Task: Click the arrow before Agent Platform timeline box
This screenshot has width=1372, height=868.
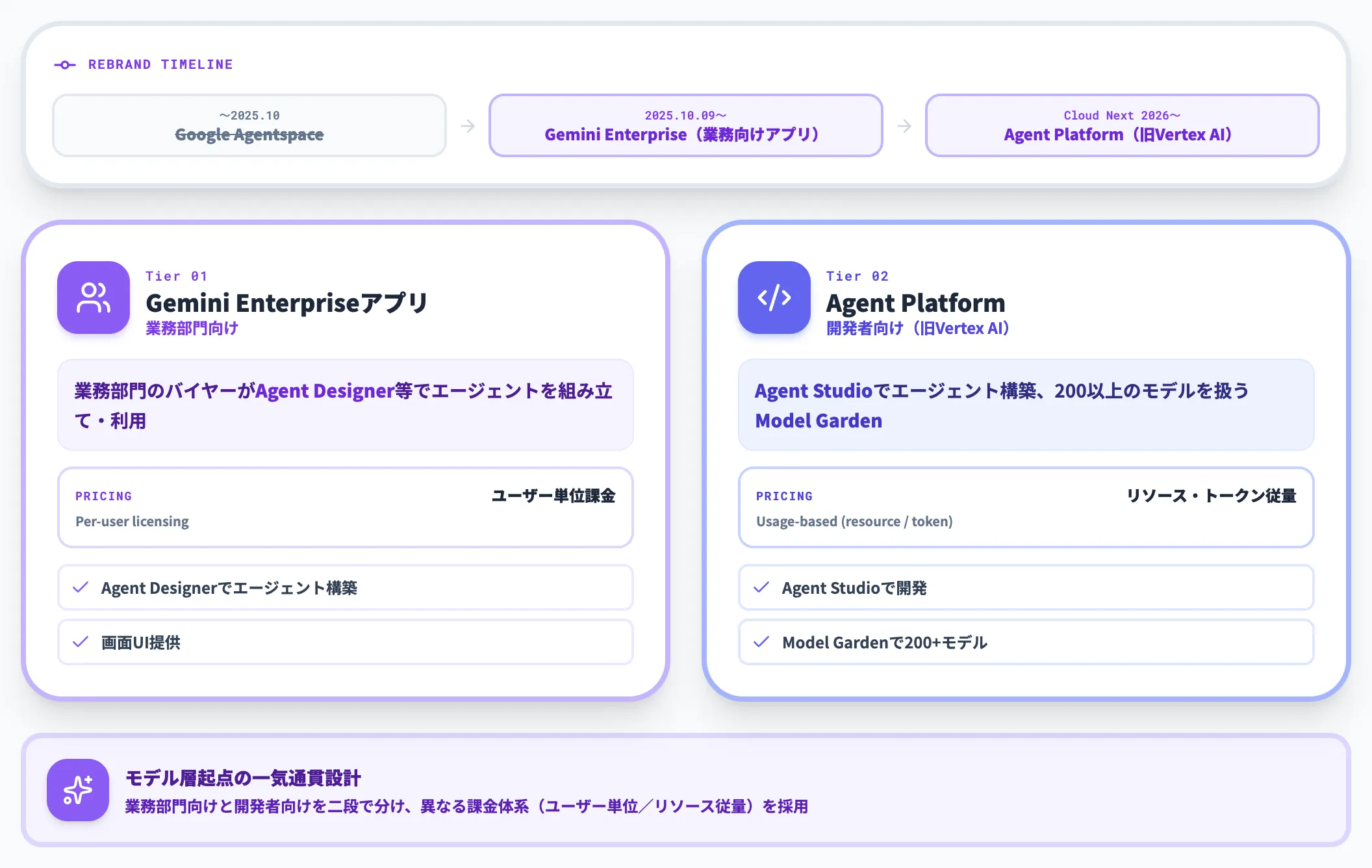Action: 904,125
